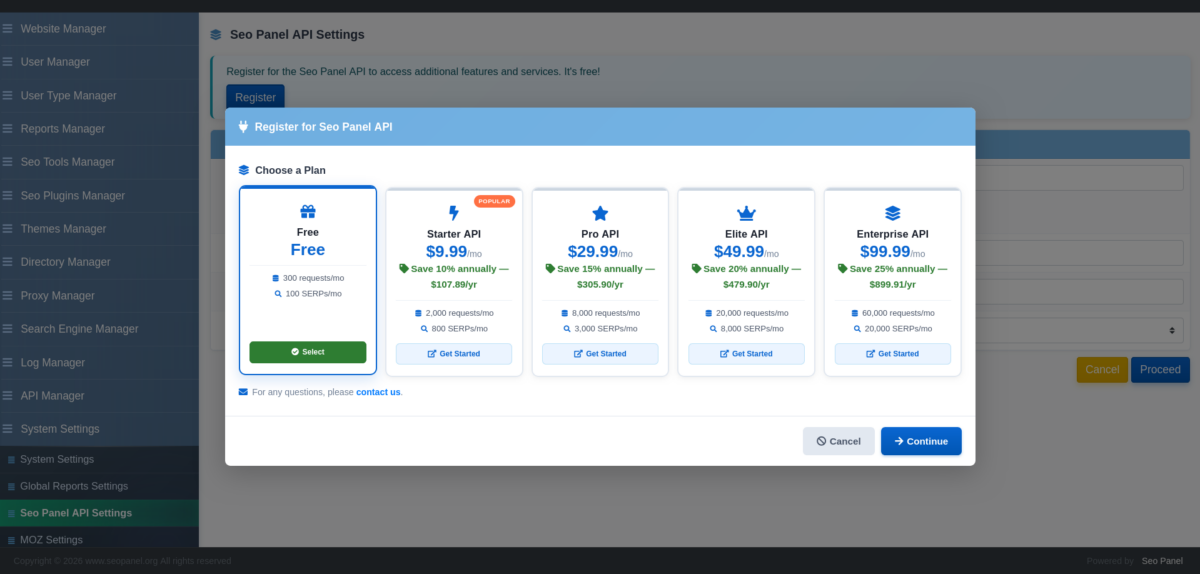Click the star icon on Pro API
1200x574 pixels.
click(x=600, y=213)
